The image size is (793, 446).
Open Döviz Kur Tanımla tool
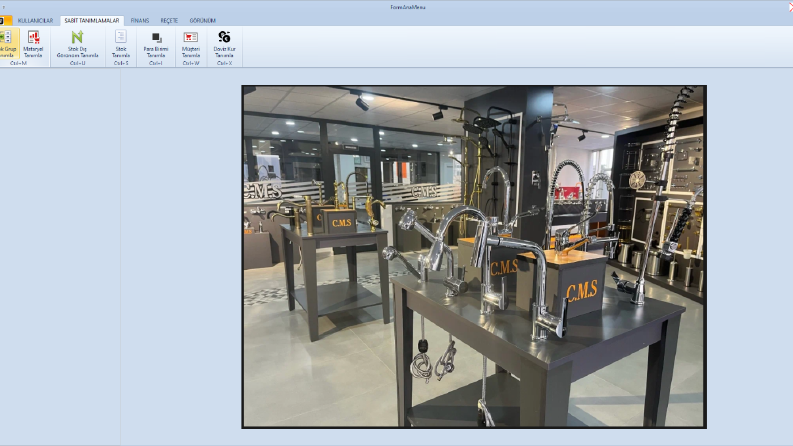[x=224, y=44]
